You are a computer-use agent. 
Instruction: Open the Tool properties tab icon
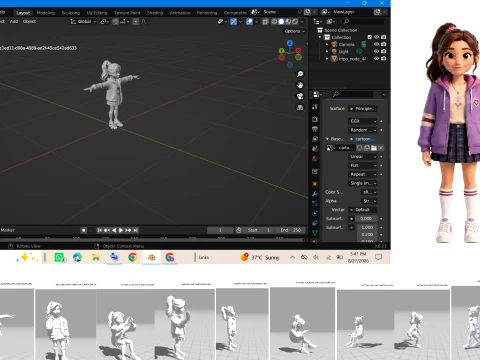(315, 107)
